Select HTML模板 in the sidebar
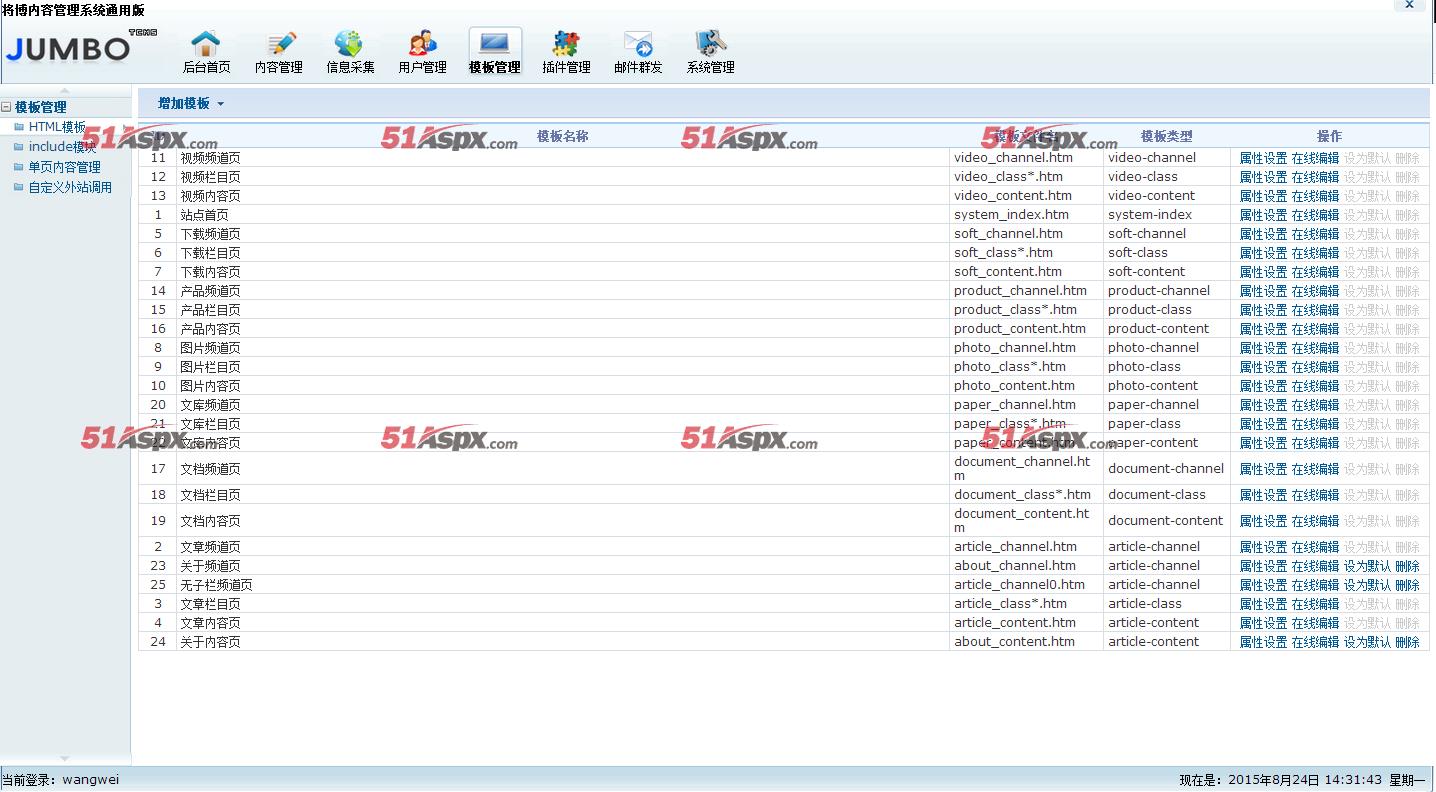This screenshot has width=1436, height=792. pyautogui.click(x=57, y=127)
